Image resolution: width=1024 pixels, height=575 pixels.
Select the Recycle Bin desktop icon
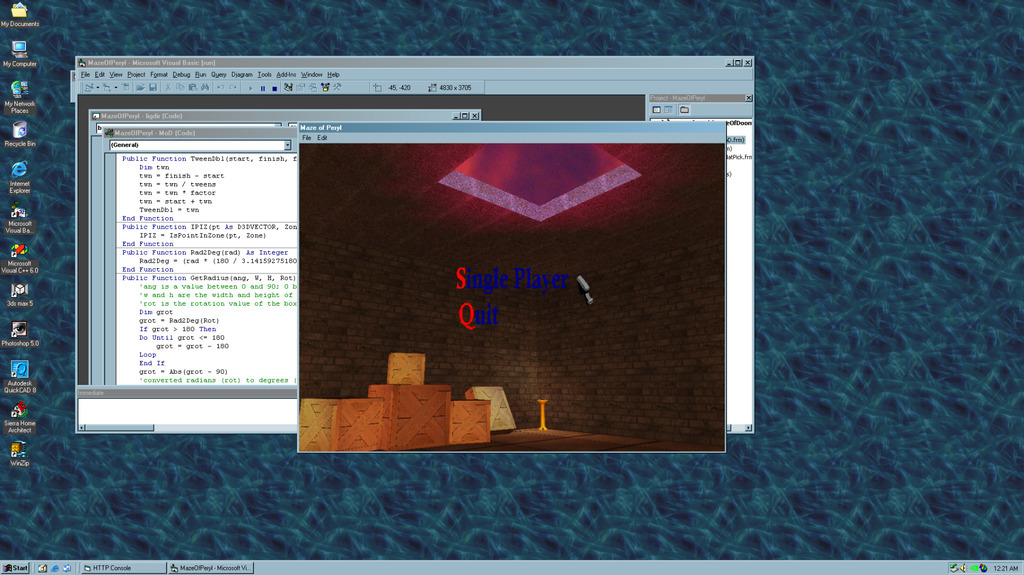coord(19,131)
